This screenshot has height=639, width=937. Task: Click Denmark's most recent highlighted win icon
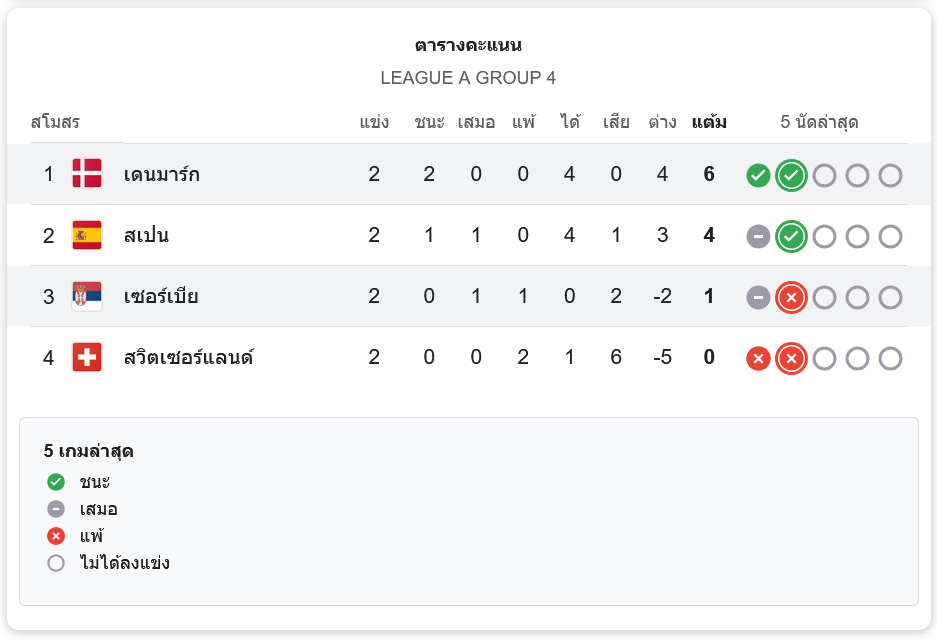[x=791, y=175]
